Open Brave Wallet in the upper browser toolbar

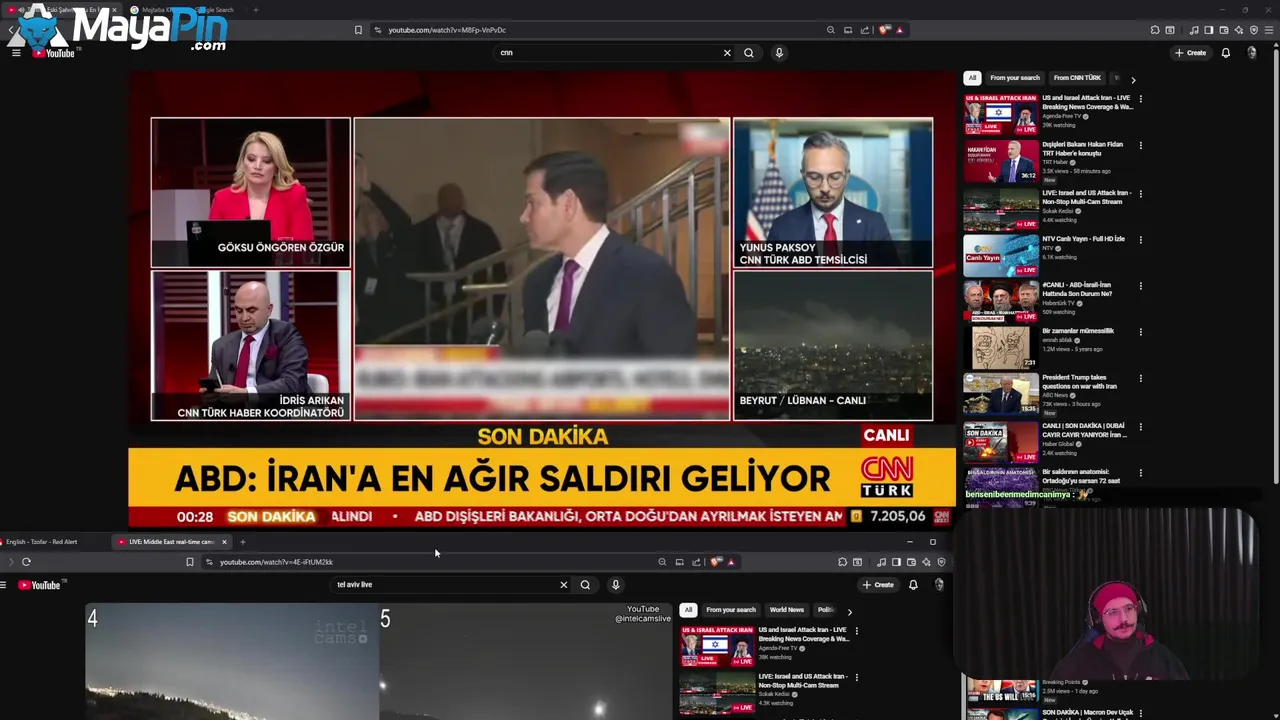point(1224,30)
